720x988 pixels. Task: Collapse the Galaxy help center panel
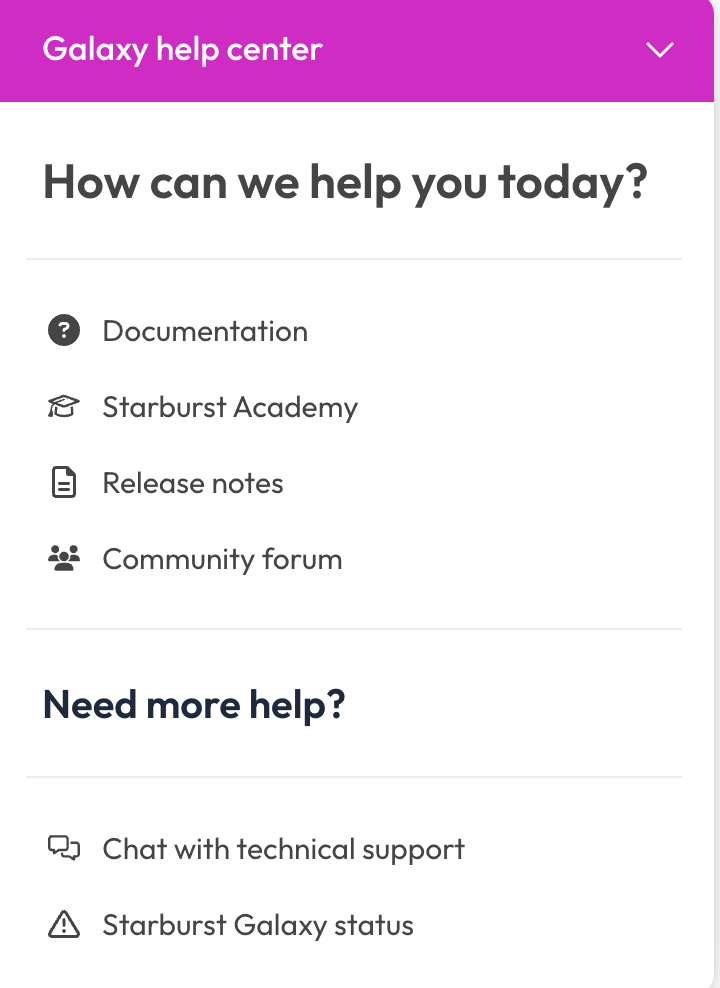click(x=660, y=50)
